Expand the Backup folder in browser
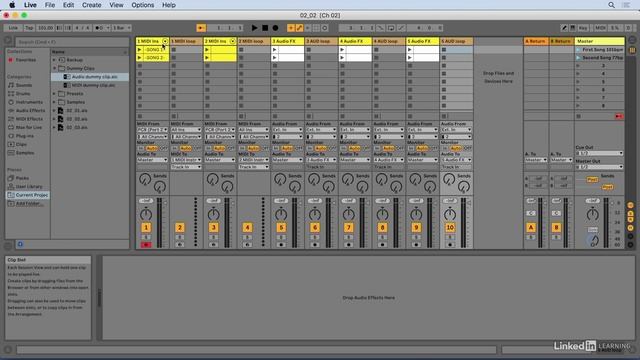Screen dimensions: 640x360 [54, 60]
